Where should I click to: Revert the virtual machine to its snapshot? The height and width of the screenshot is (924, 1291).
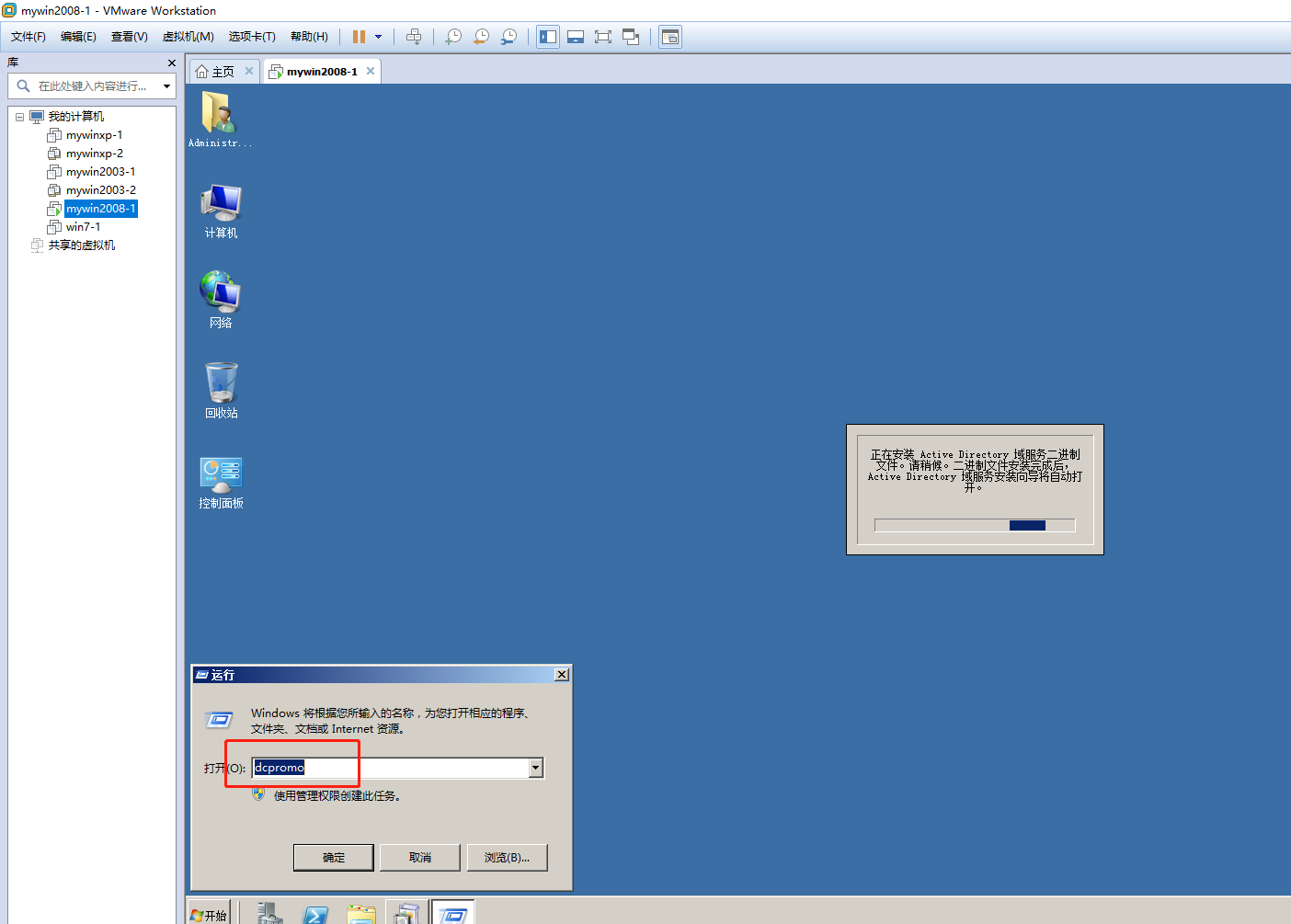click(x=481, y=37)
